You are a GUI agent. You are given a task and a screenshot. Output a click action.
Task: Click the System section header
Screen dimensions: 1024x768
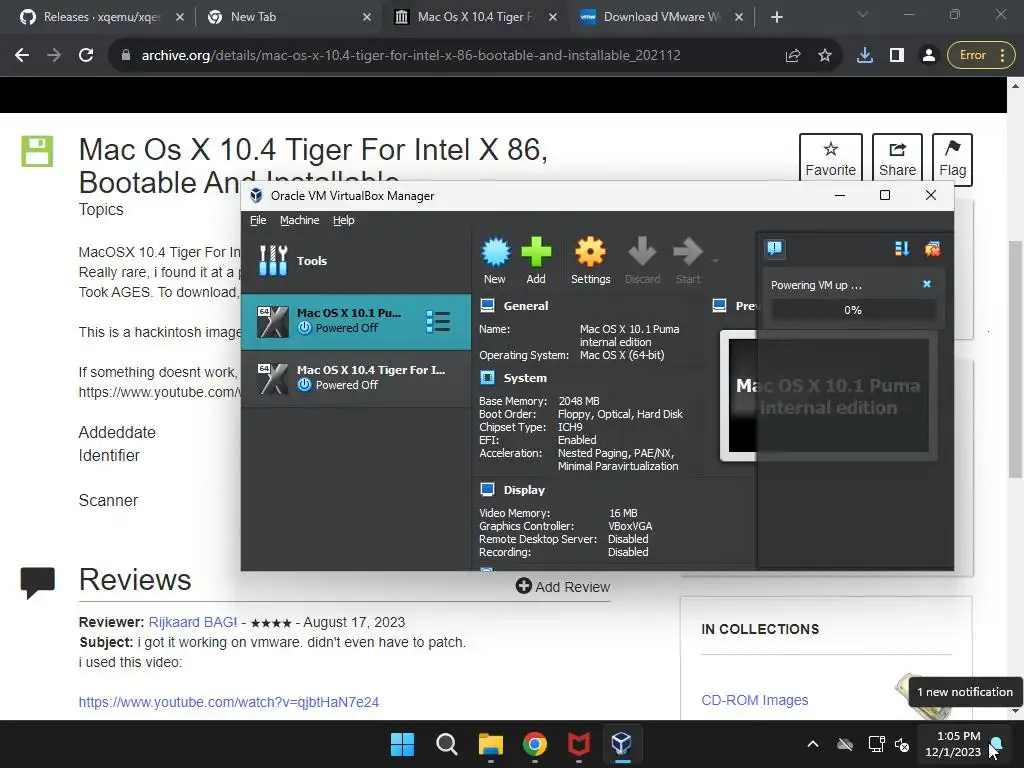pyautogui.click(x=525, y=378)
